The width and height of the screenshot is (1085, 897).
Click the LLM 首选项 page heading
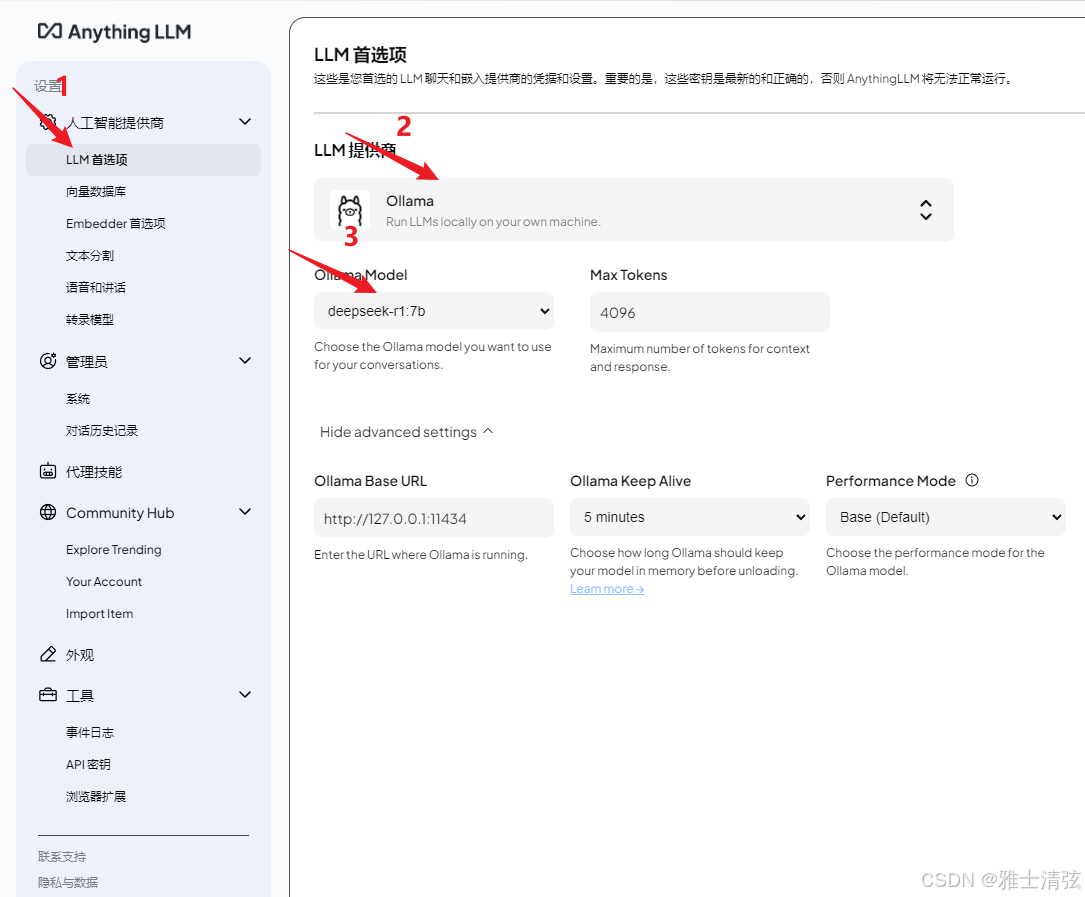[x=361, y=55]
